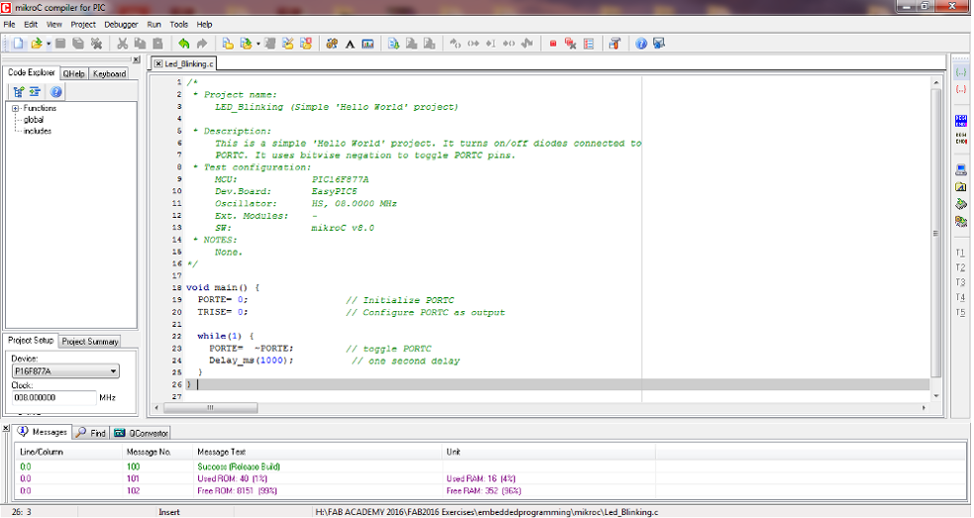Switch to the Keyboard tab
Screen dimensions: 974x518
point(109,73)
